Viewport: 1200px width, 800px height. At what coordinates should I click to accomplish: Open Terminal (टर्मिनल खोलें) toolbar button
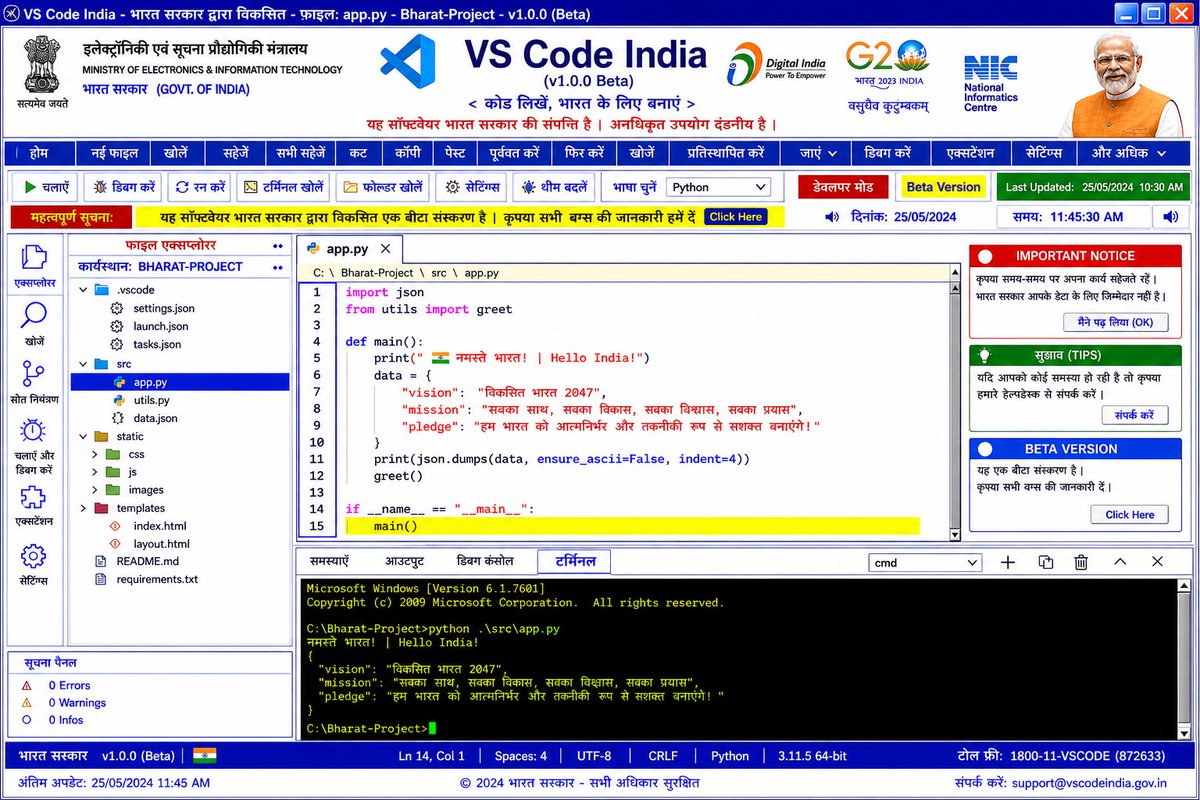(283, 187)
